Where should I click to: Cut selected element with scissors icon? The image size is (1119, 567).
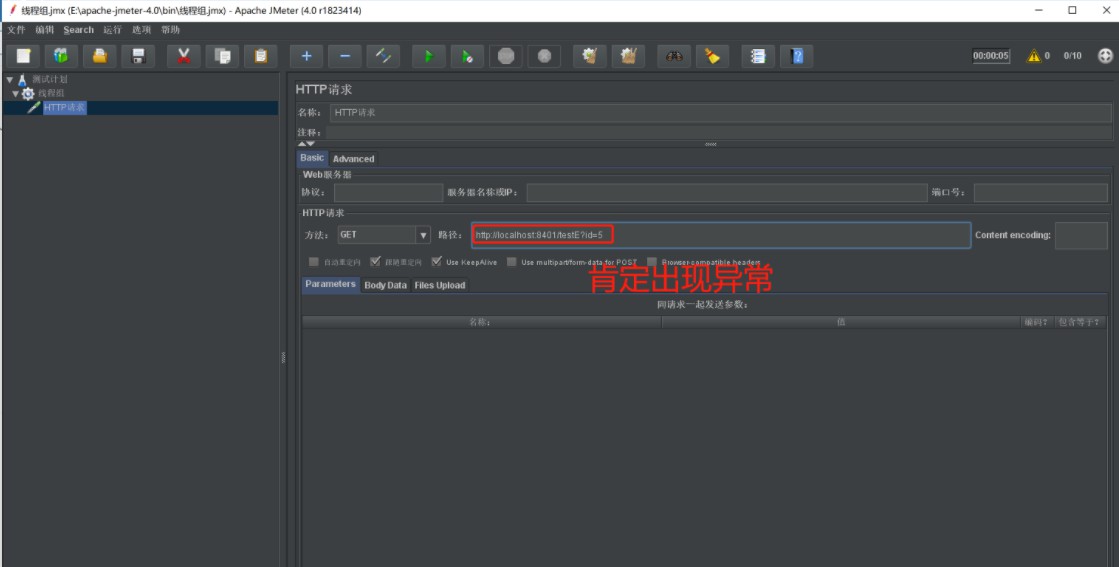[183, 56]
